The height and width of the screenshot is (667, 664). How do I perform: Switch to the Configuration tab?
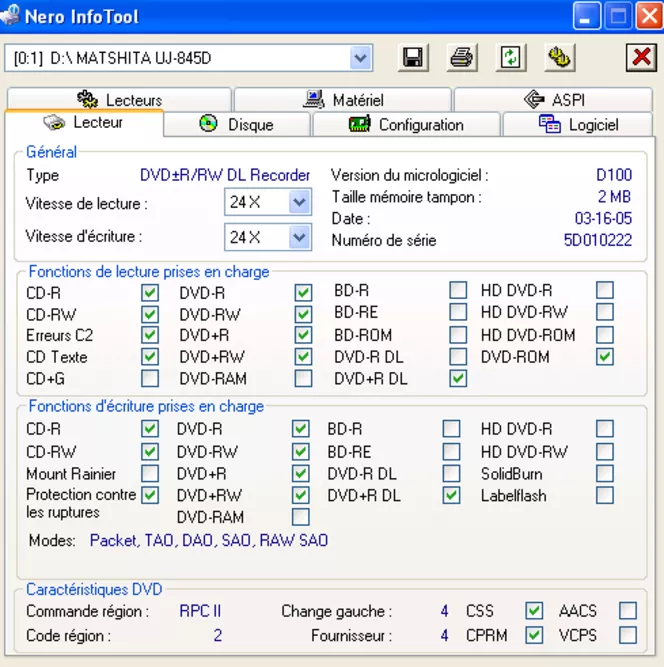(x=406, y=124)
